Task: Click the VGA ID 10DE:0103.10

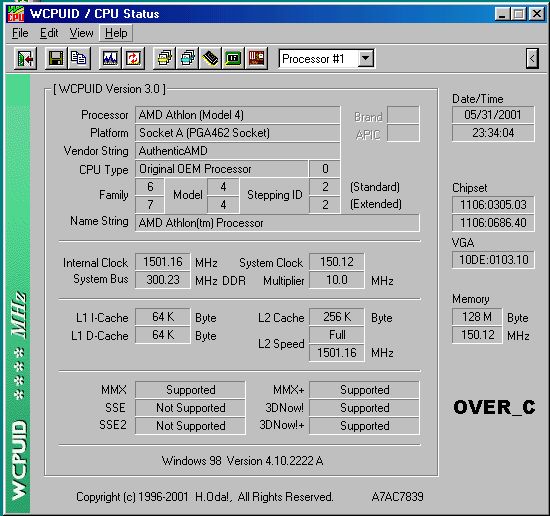Action: point(493,260)
